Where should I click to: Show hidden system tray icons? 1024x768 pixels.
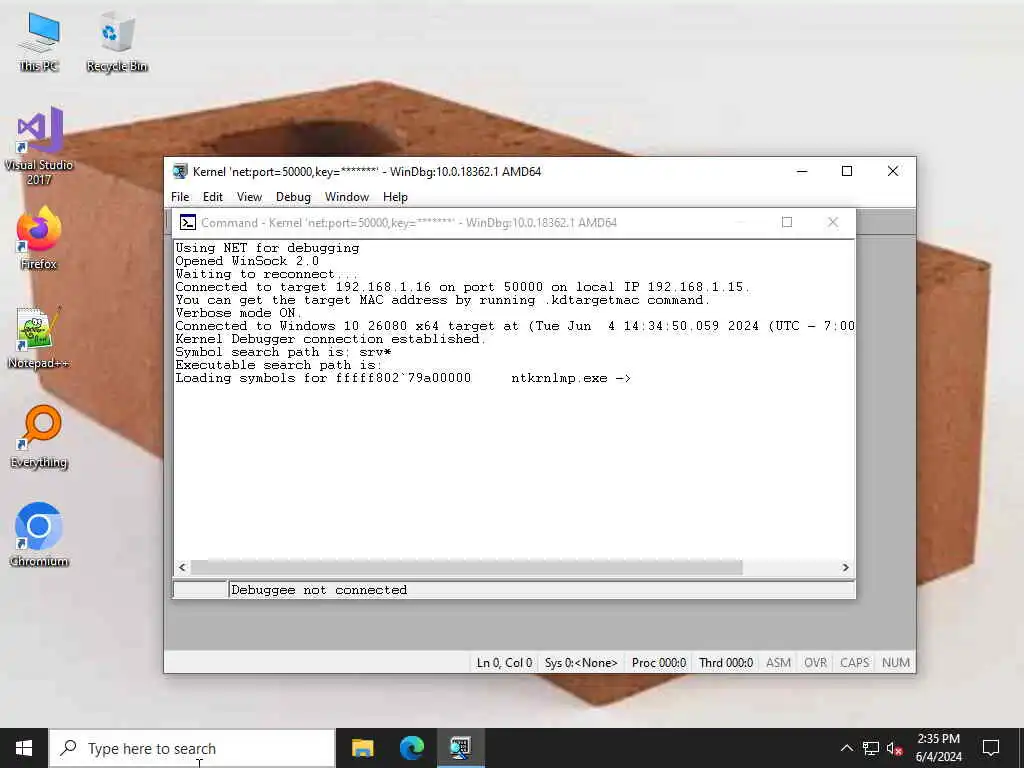click(x=846, y=748)
